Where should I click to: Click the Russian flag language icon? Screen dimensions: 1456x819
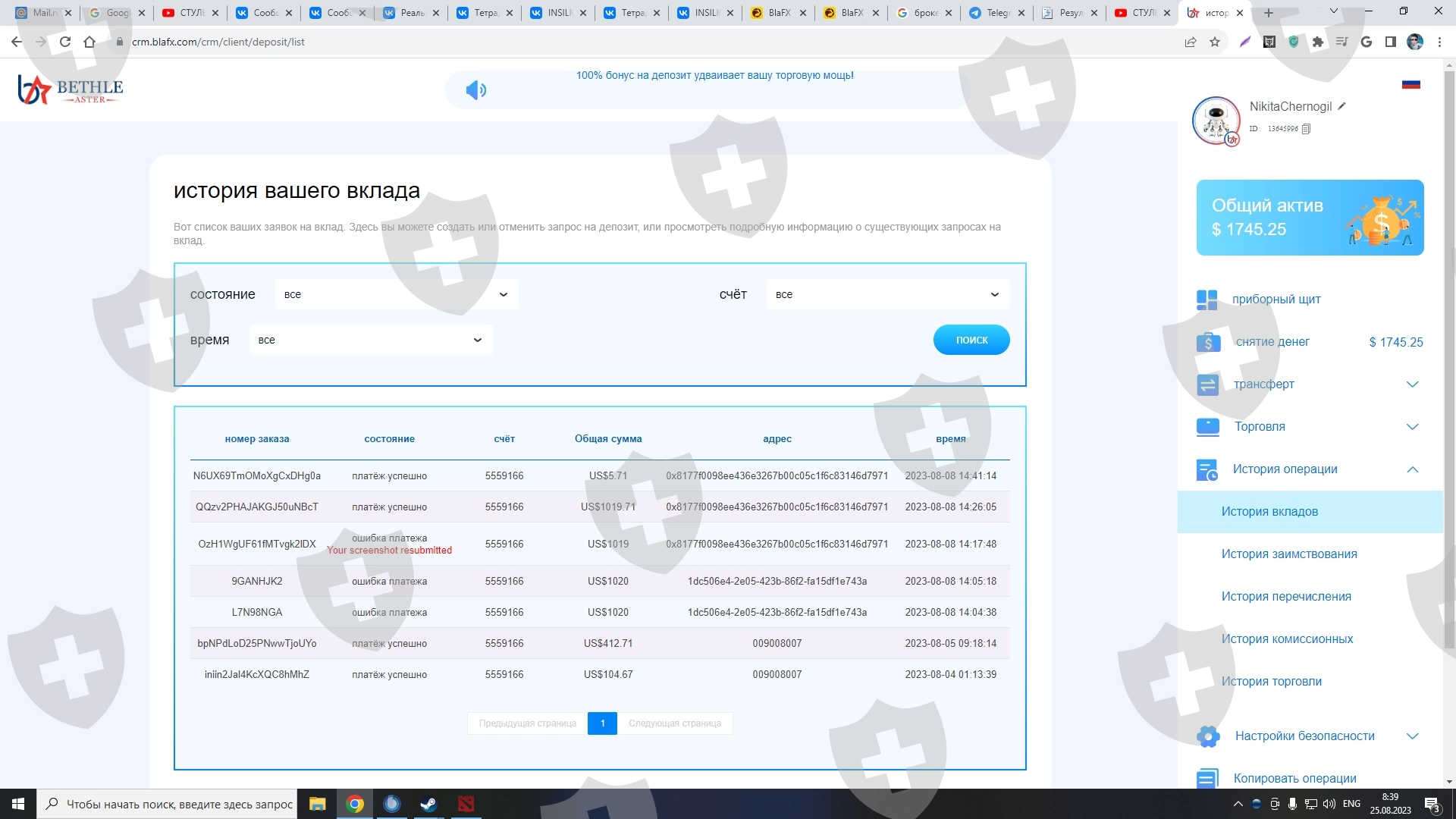coord(1410,84)
